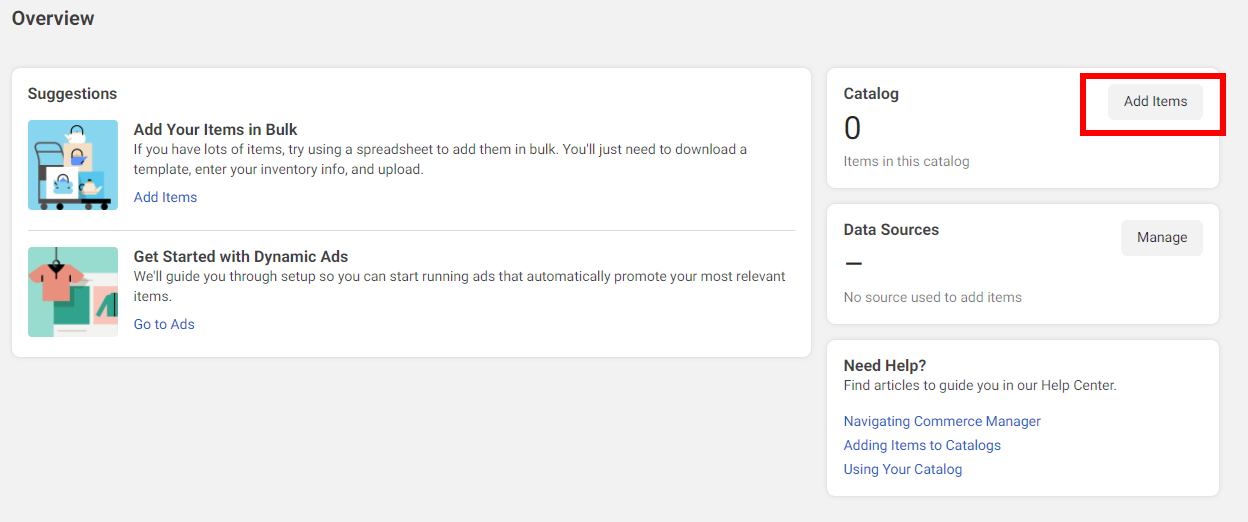Click the Items in this catalog label

point(906,161)
